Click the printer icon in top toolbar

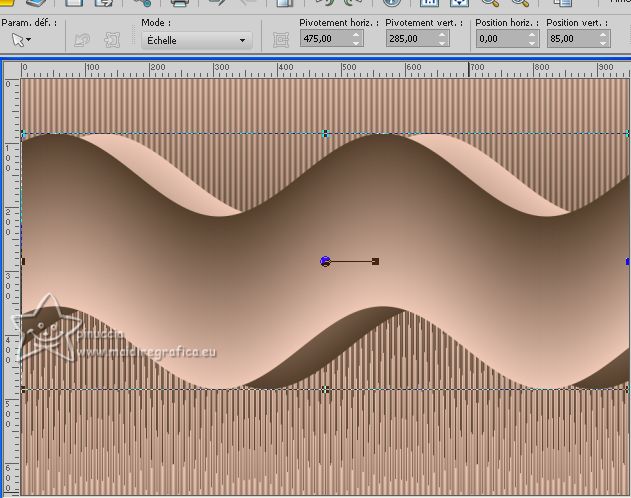(179, 3)
